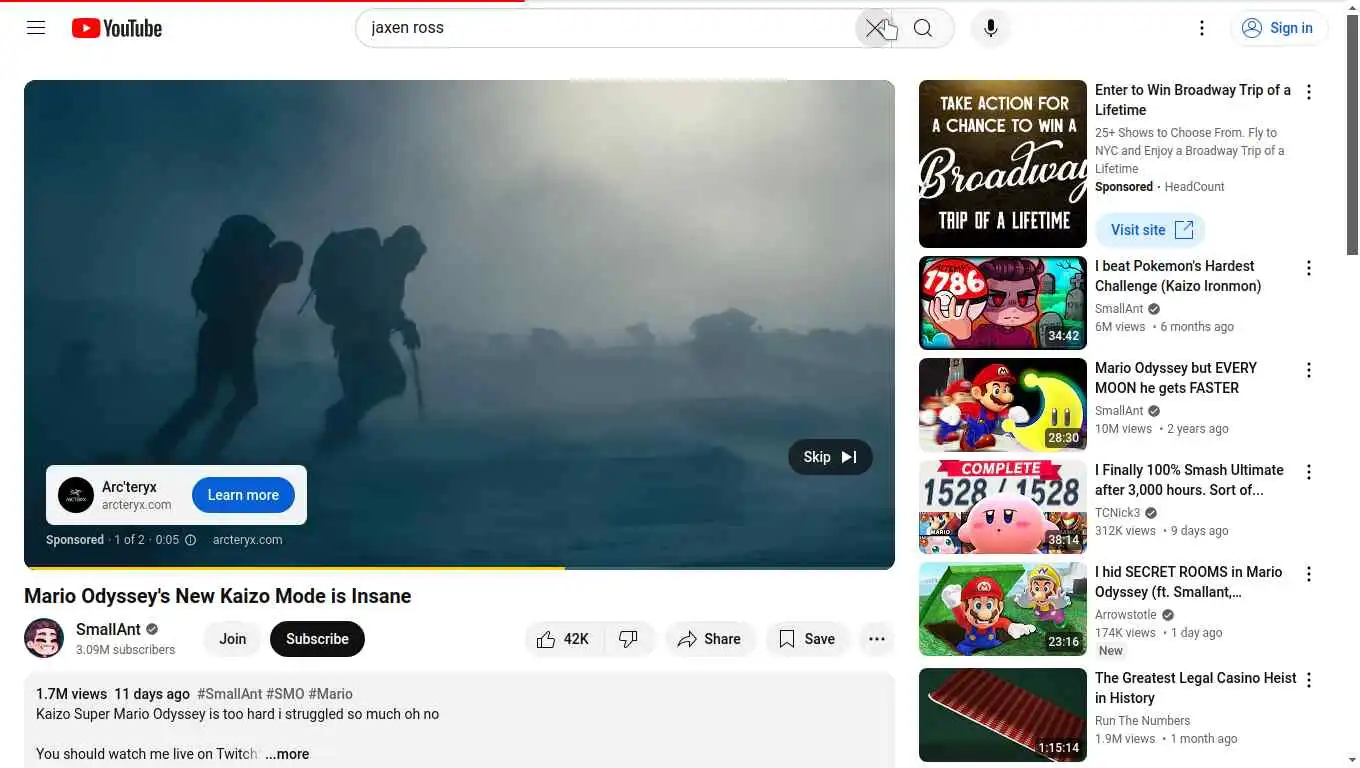Open SmallAnt channel avatar

(x=44, y=638)
